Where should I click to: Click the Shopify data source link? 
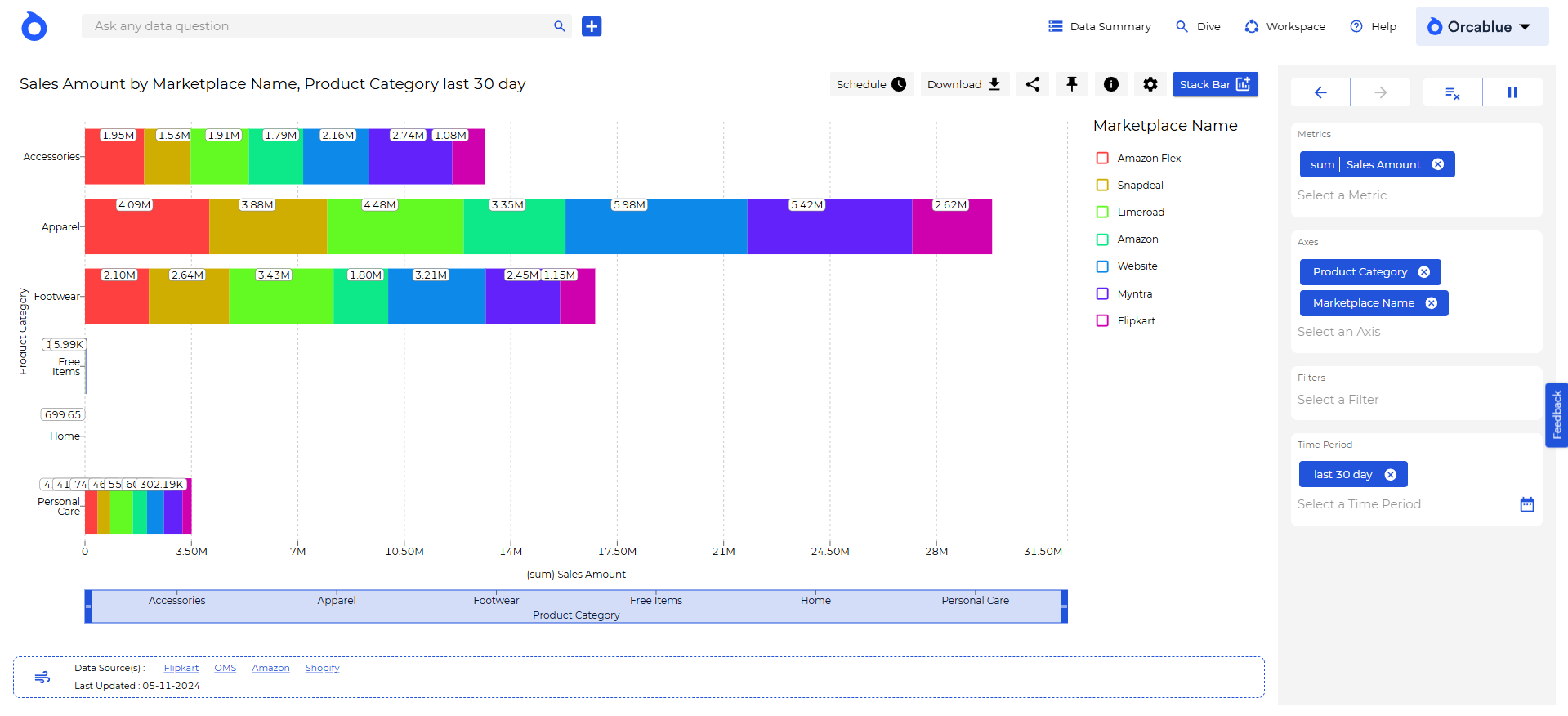pos(323,668)
